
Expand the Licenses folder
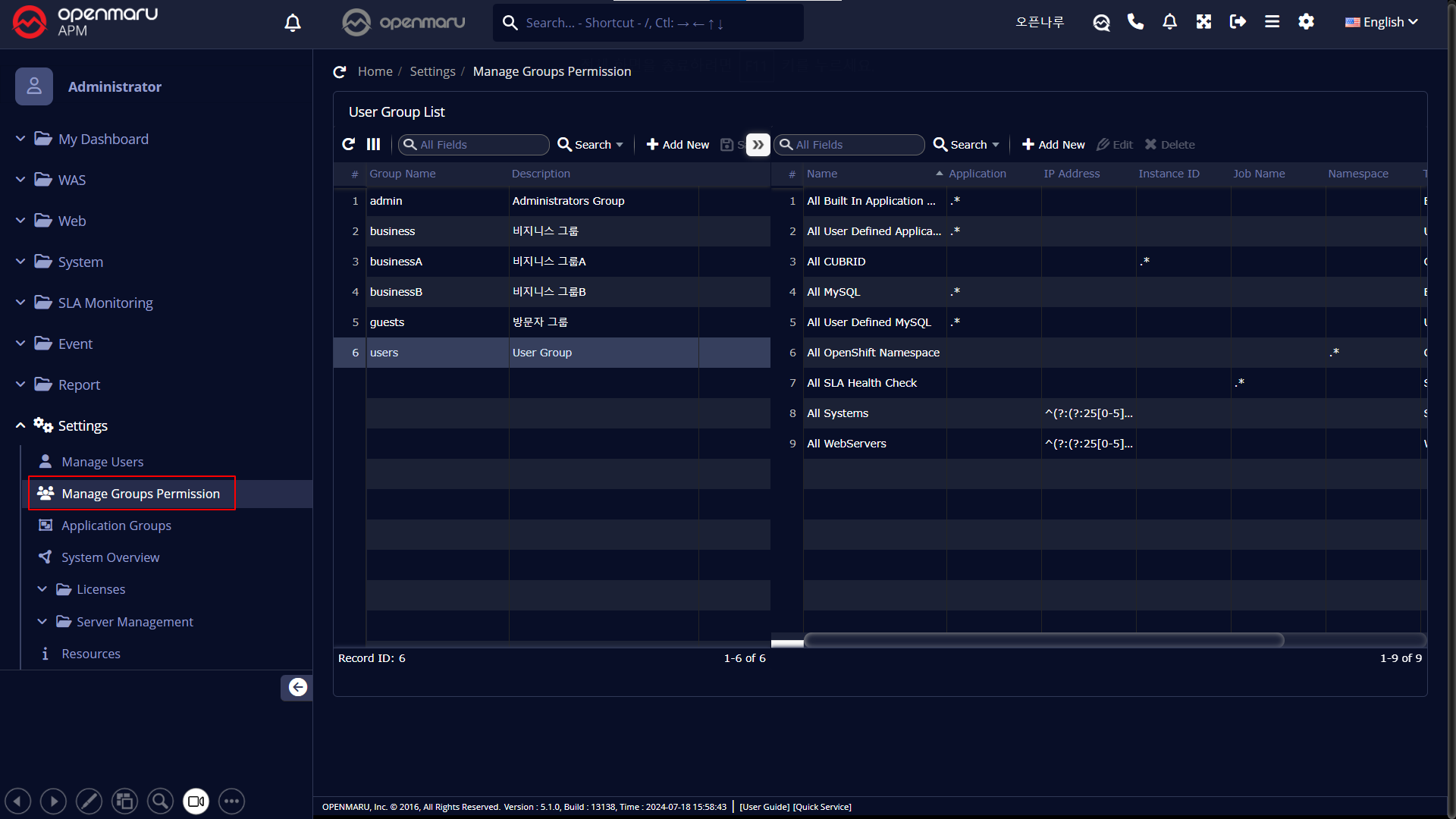point(100,589)
